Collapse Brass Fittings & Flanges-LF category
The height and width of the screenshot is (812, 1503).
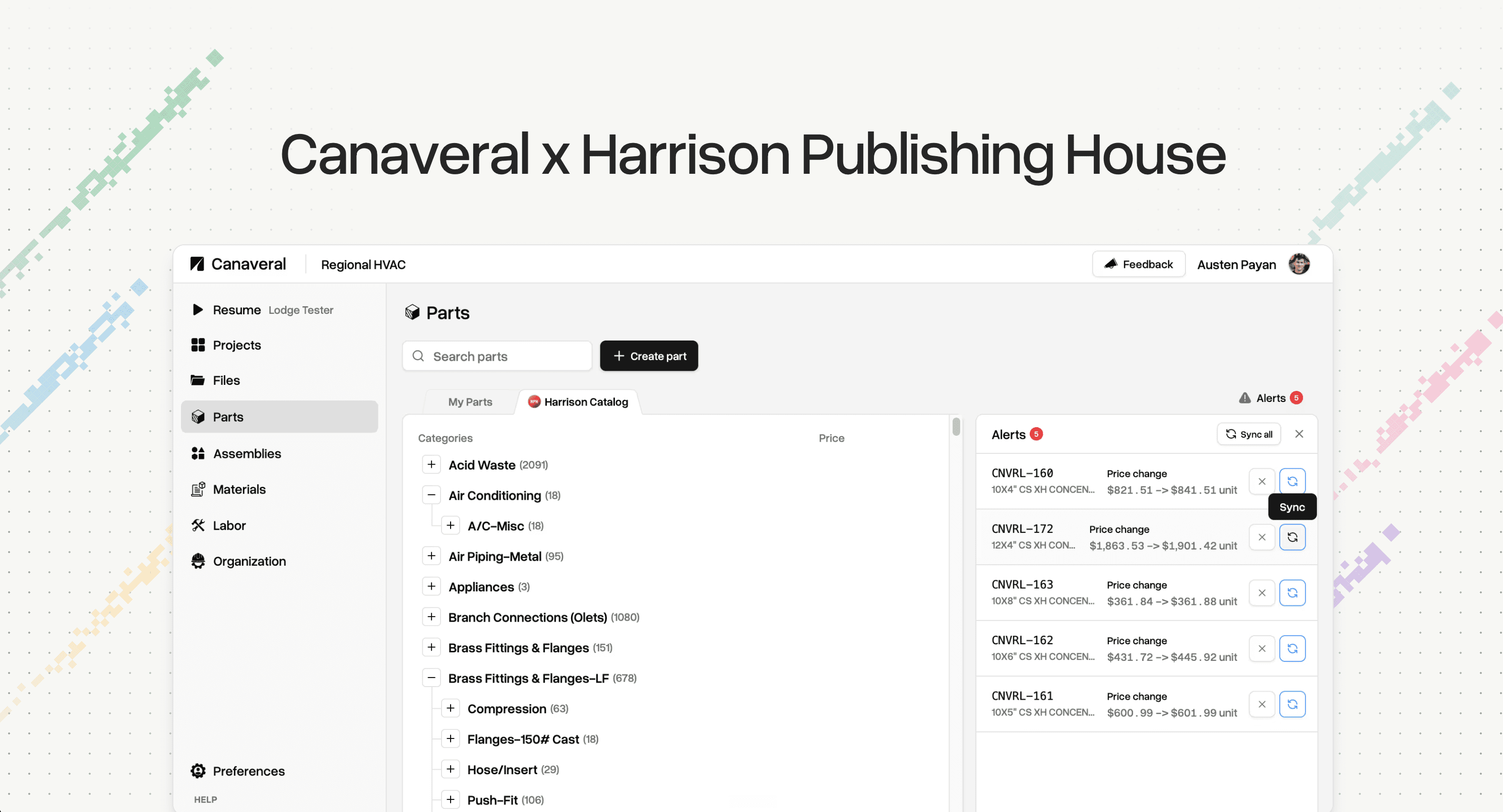click(x=431, y=678)
